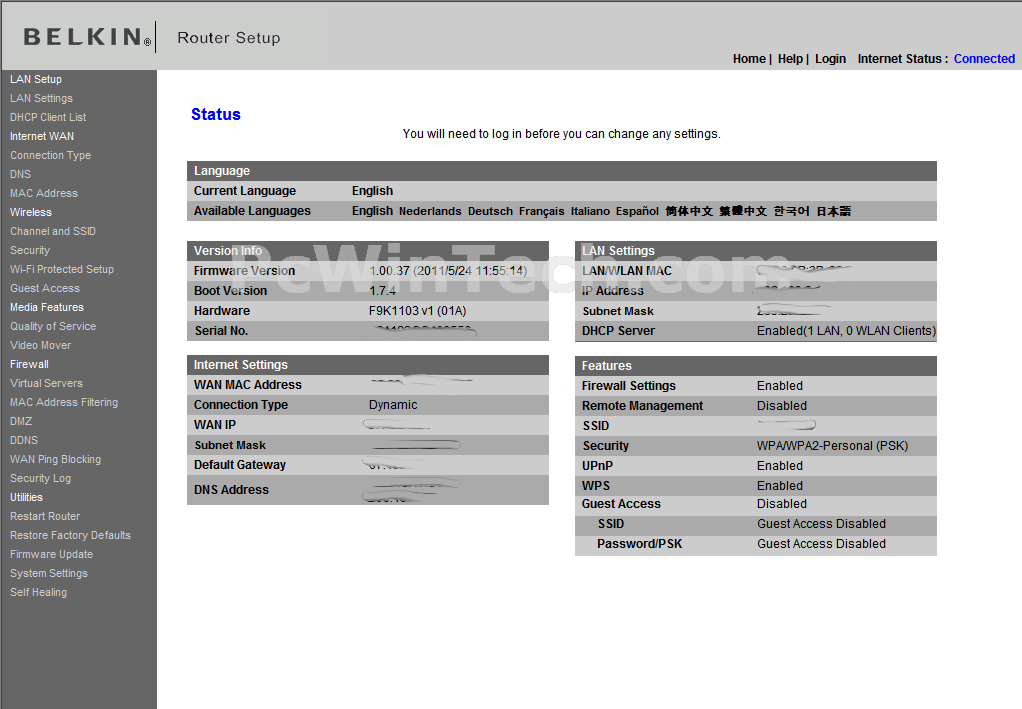This screenshot has width=1022, height=709.
Task: Click the Status page heading
Action: (216, 115)
